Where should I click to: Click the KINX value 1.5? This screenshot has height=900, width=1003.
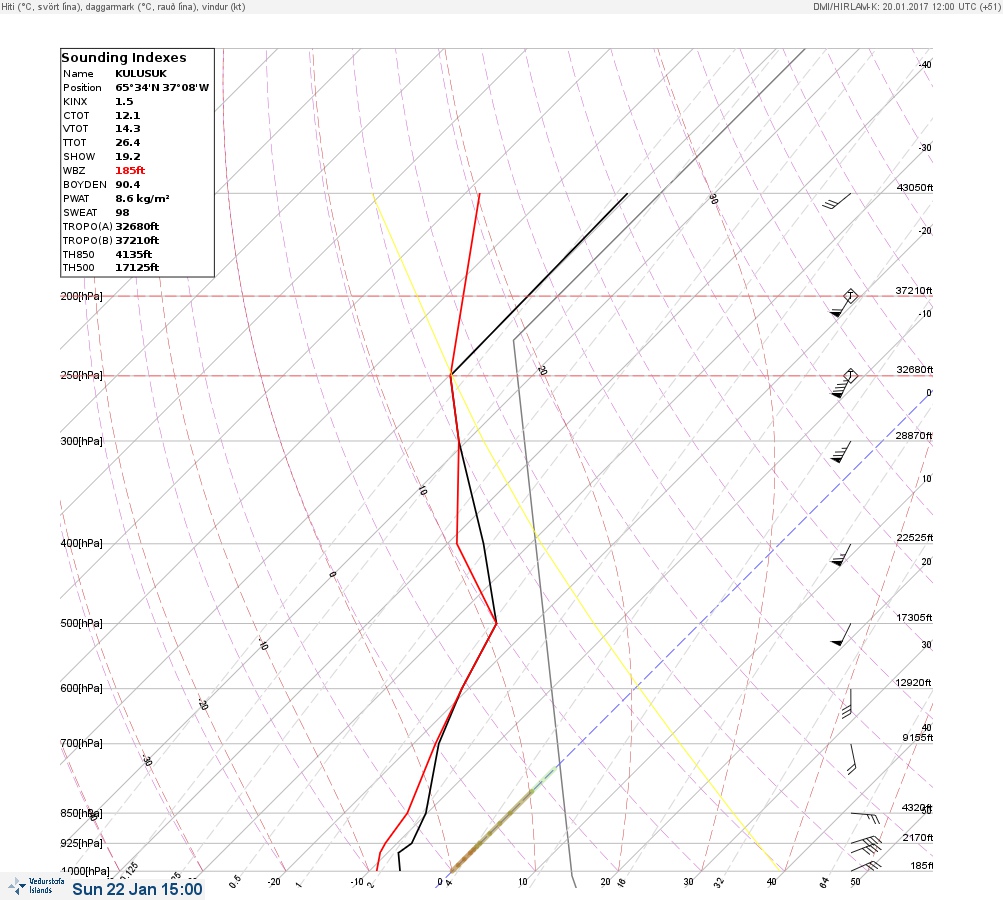coord(124,102)
